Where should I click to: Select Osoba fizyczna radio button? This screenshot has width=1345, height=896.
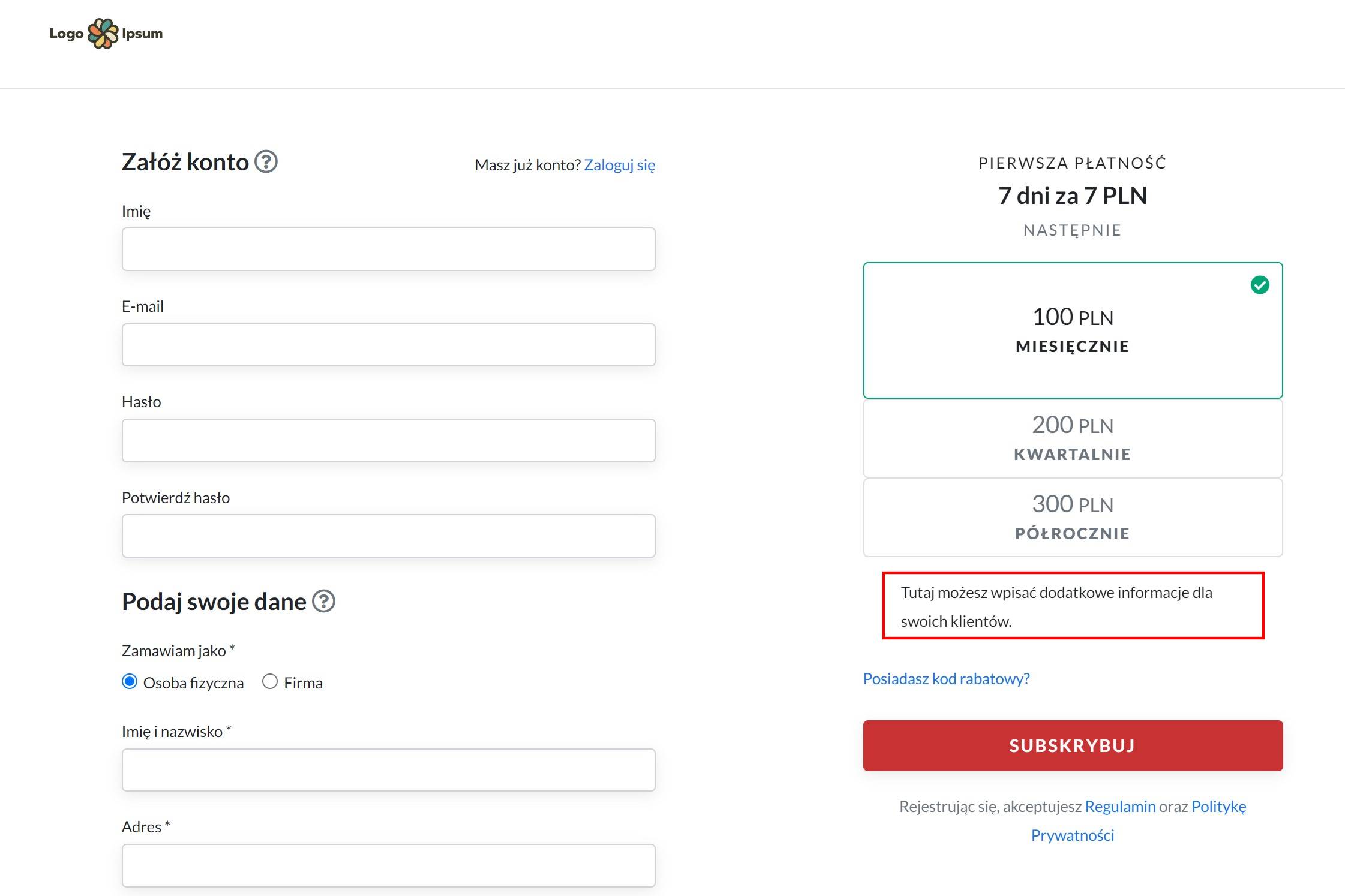click(x=130, y=682)
